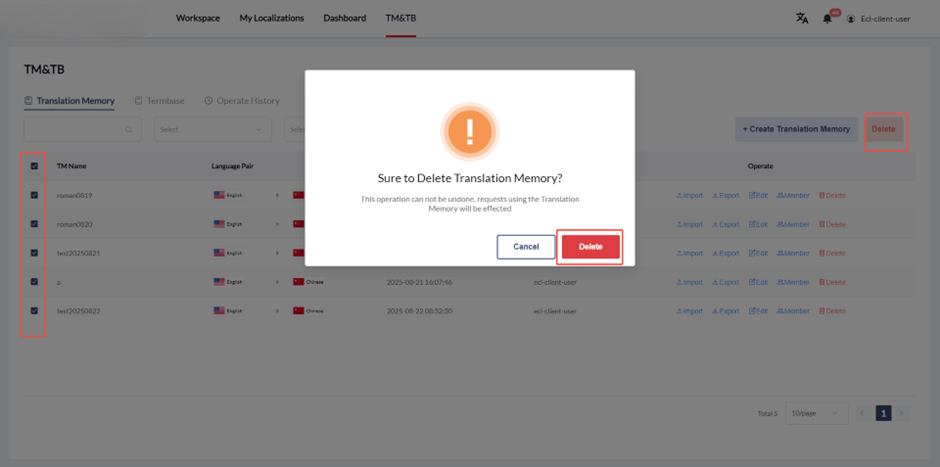Open the notifications bell icon
The image size is (940, 467).
point(827,18)
